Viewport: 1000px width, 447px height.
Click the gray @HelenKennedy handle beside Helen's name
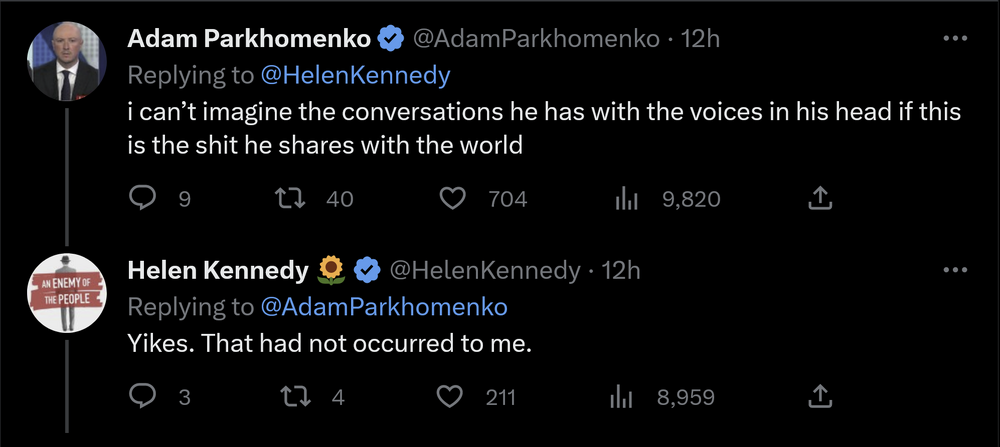(x=483, y=270)
